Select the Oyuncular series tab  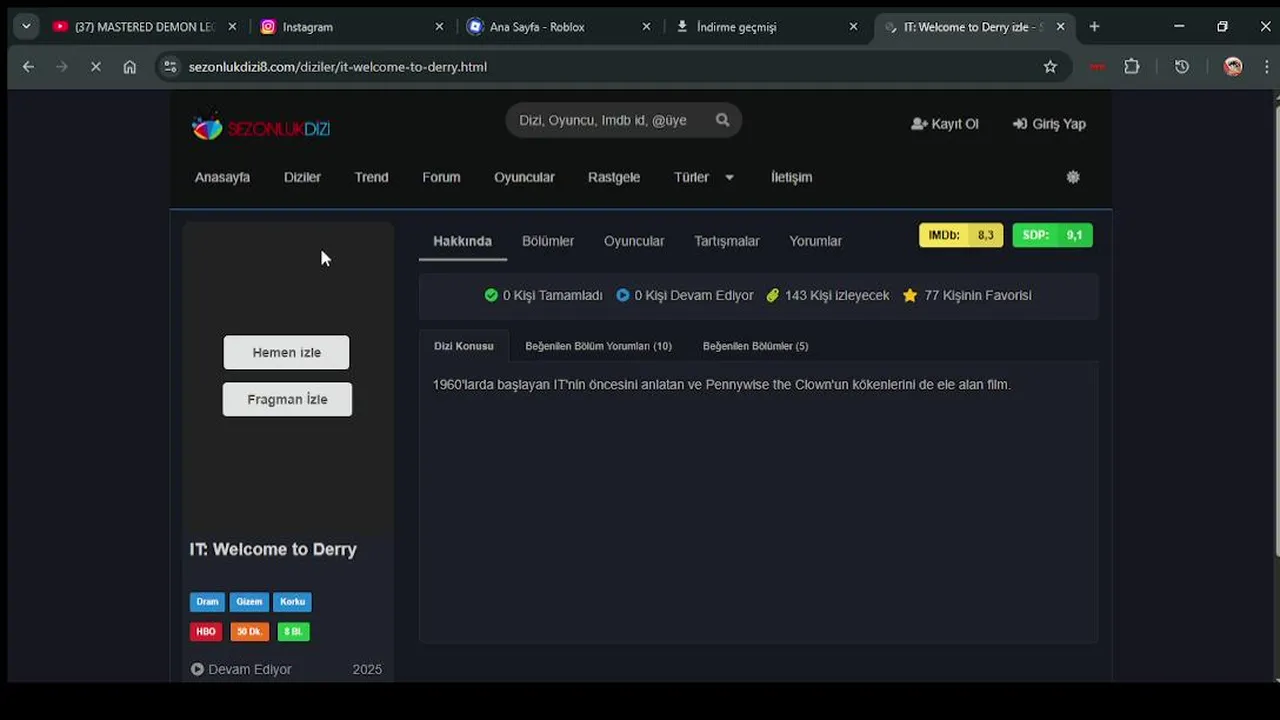pyautogui.click(x=634, y=241)
